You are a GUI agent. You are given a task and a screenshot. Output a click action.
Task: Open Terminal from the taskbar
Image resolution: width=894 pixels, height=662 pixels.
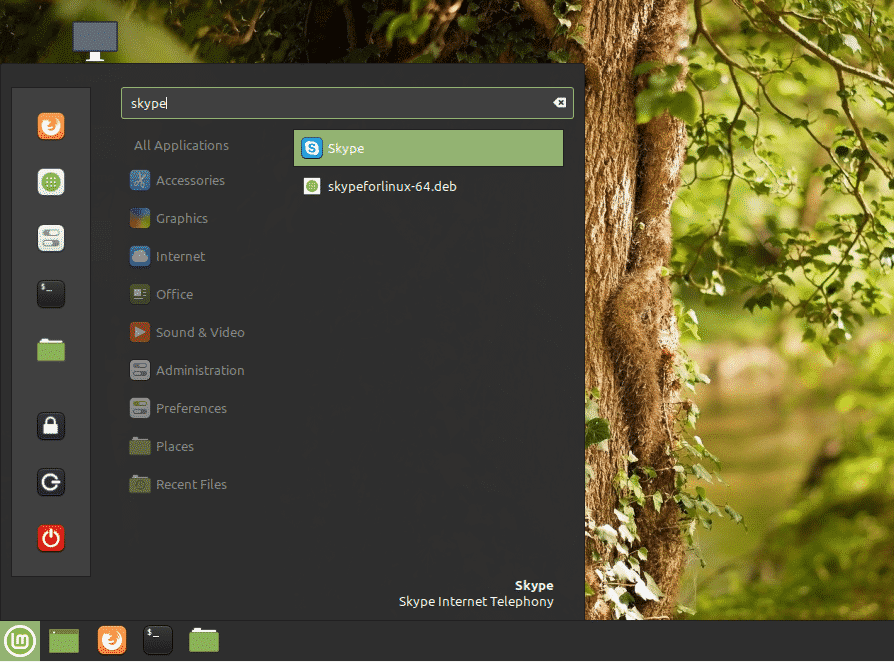point(157,640)
